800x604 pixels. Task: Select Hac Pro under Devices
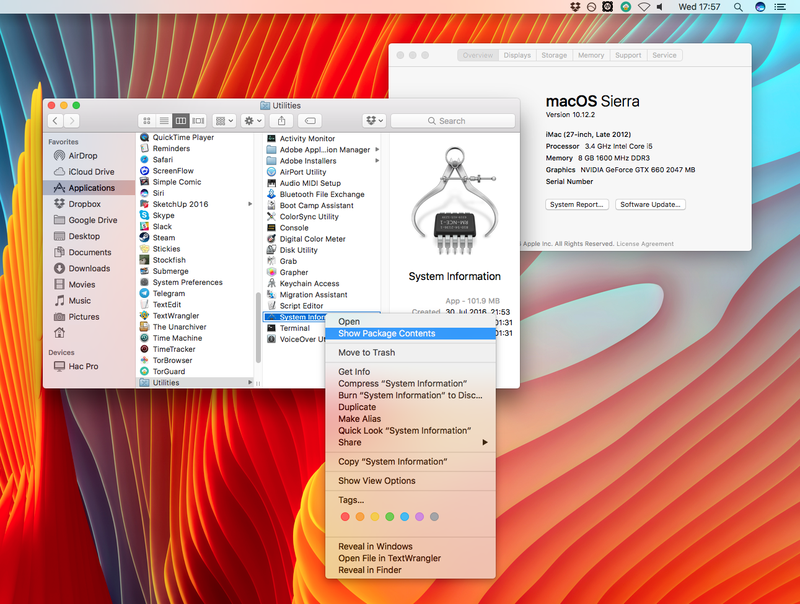click(x=89, y=366)
